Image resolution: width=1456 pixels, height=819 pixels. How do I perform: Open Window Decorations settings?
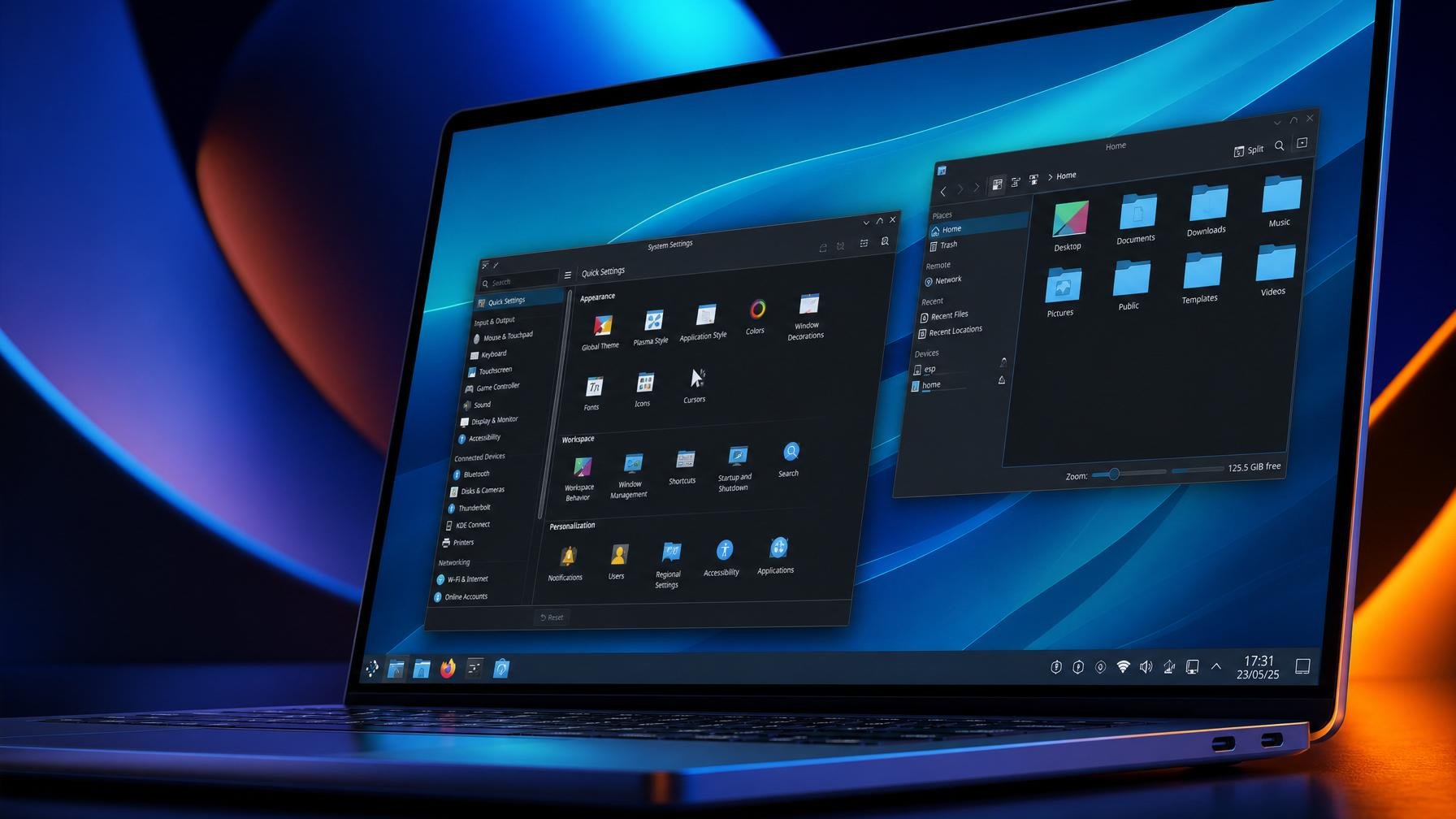tap(807, 315)
